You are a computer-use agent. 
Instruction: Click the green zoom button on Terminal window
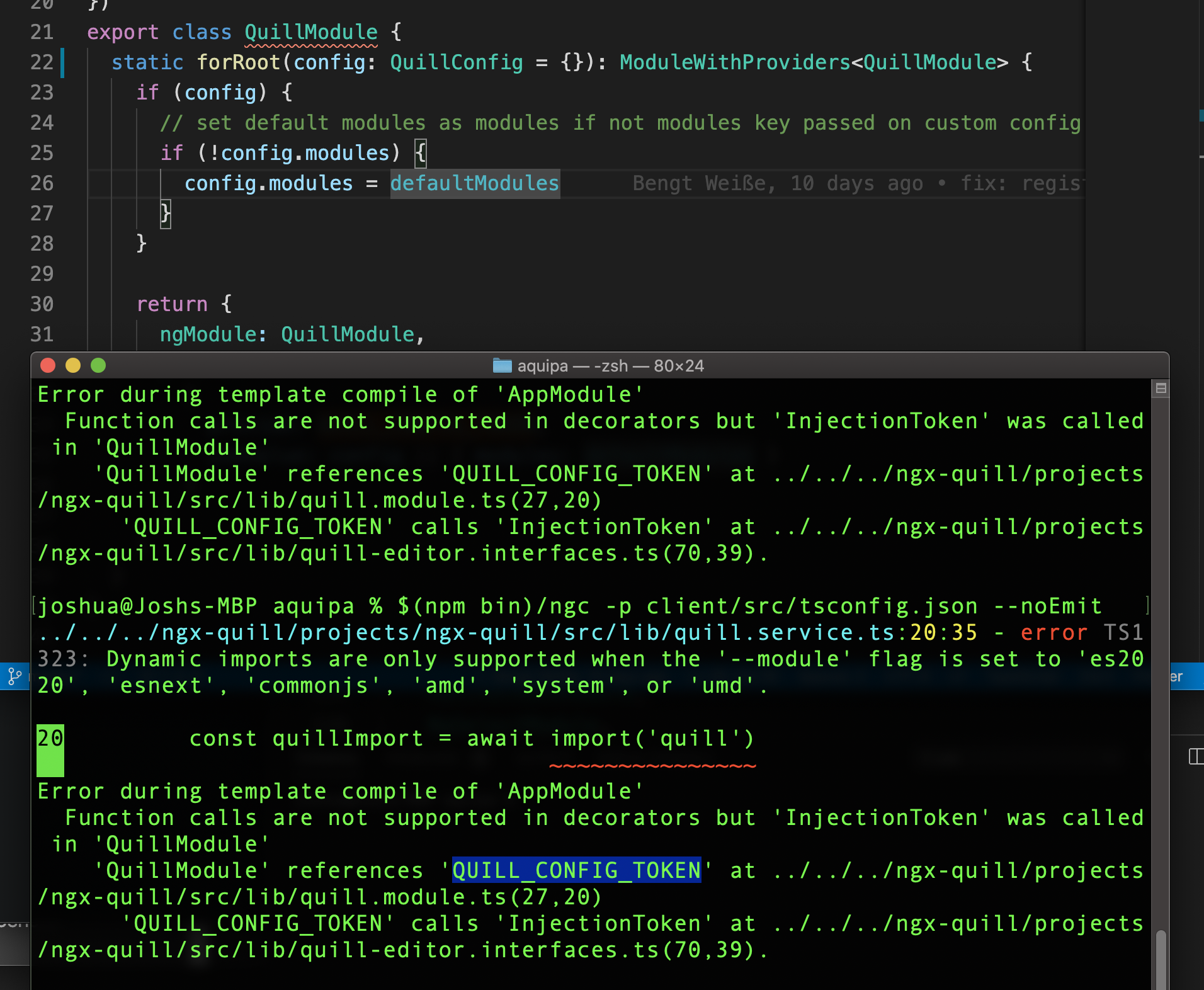pyautogui.click(x=98, y=365)
